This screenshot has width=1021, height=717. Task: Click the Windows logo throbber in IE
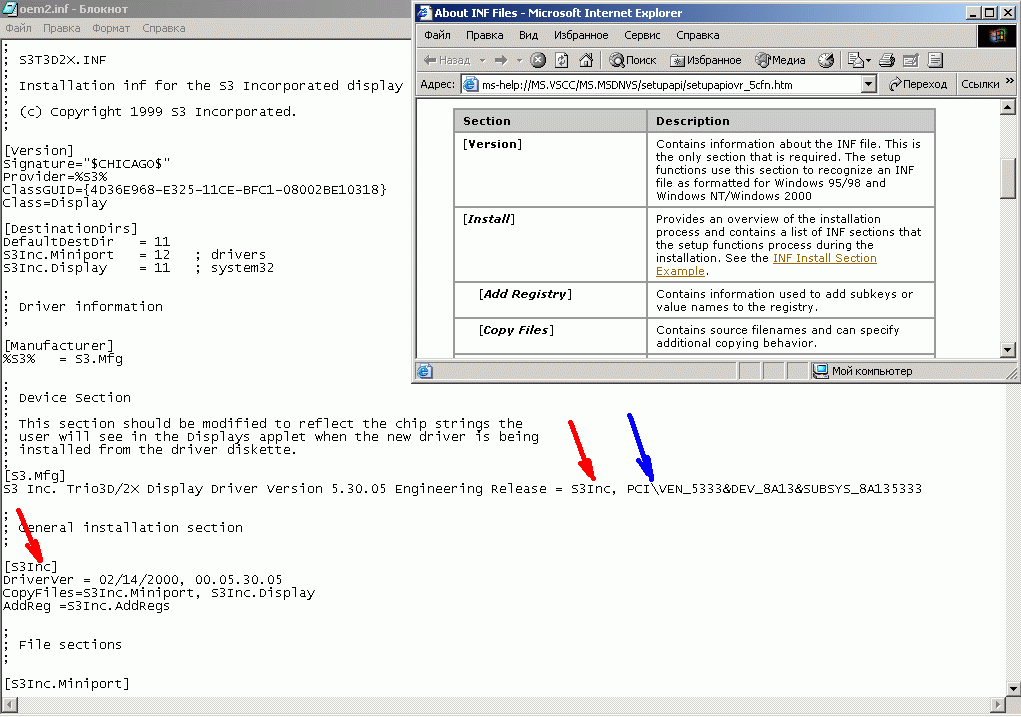997,36
